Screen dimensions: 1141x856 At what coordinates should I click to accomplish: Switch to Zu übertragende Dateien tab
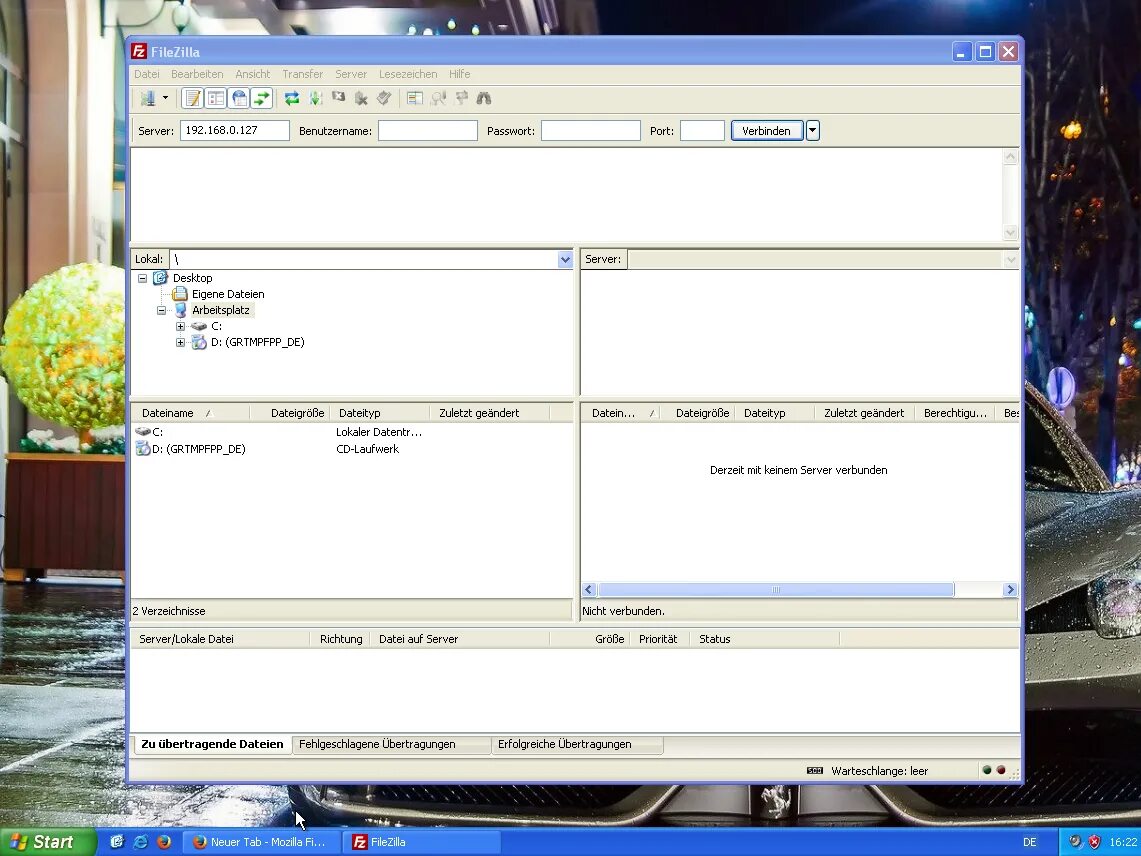point(212,744)
